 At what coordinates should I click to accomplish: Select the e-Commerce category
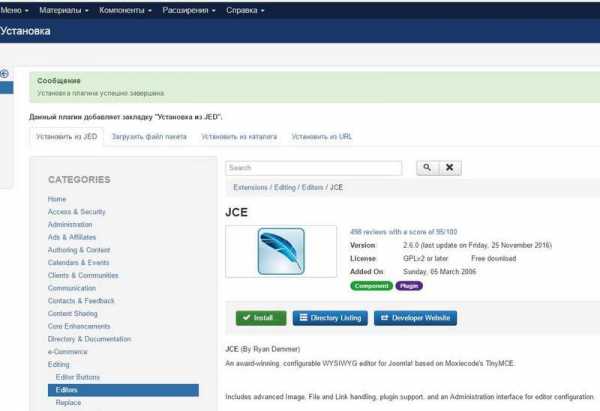[68, 352]
